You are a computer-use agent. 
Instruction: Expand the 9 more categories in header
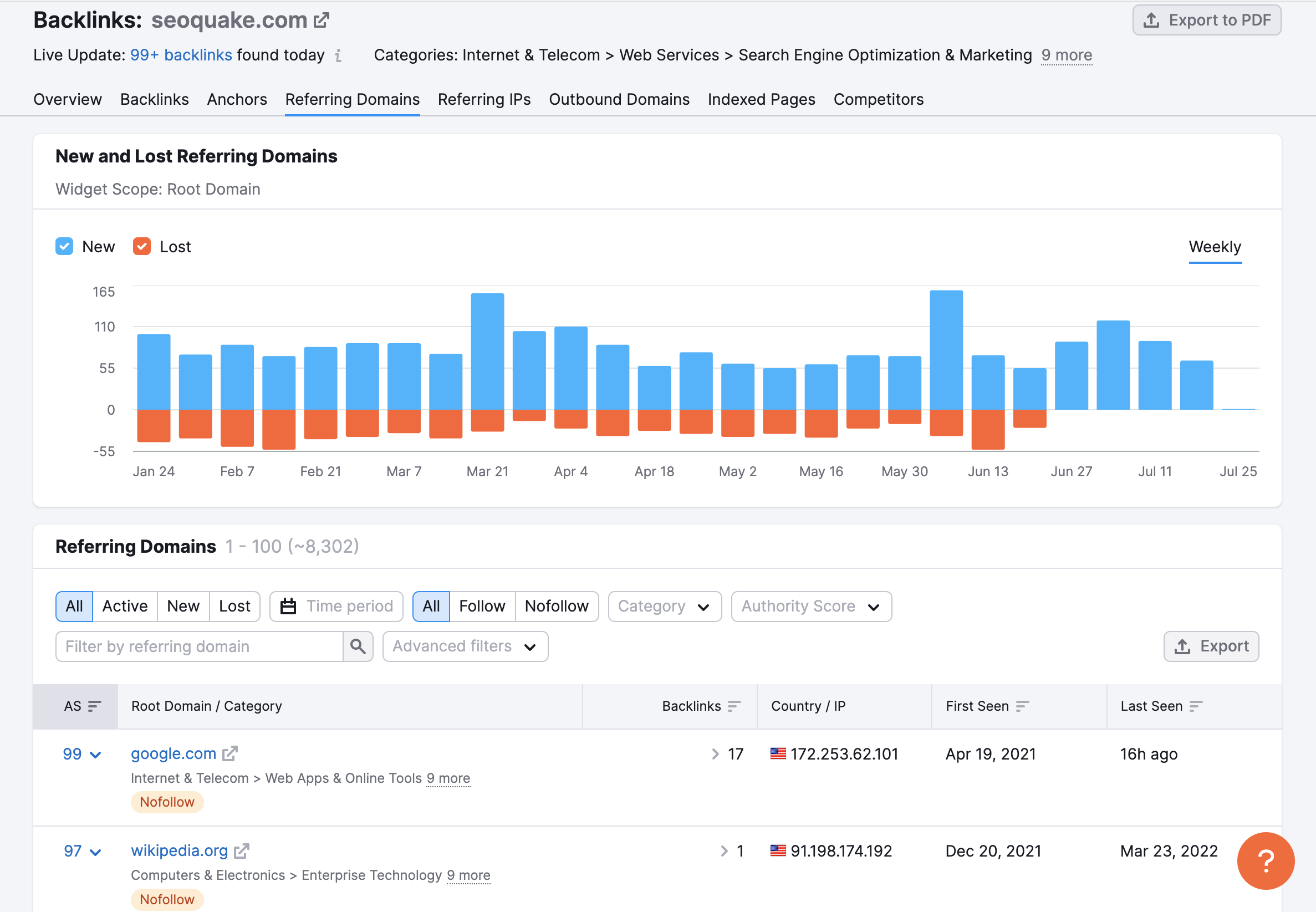coord(1067,55)
